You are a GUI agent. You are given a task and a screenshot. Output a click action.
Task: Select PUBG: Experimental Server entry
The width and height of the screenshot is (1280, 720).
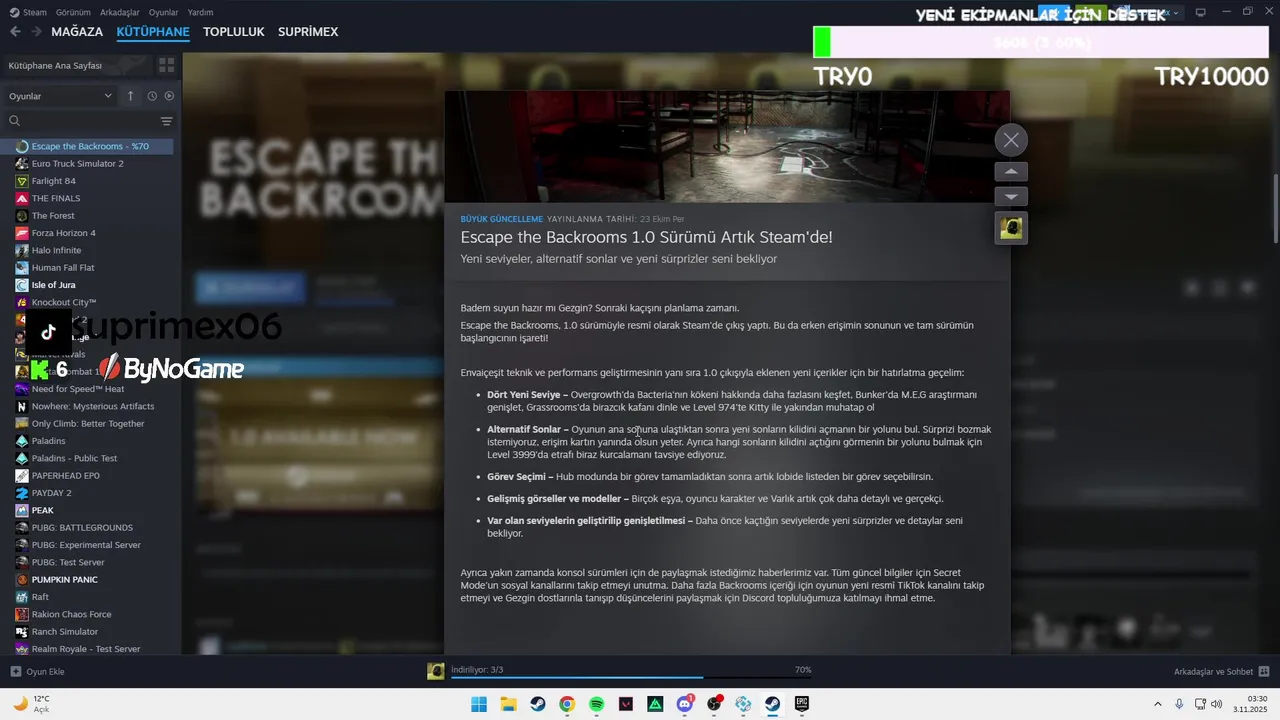(x=86, y=545)
